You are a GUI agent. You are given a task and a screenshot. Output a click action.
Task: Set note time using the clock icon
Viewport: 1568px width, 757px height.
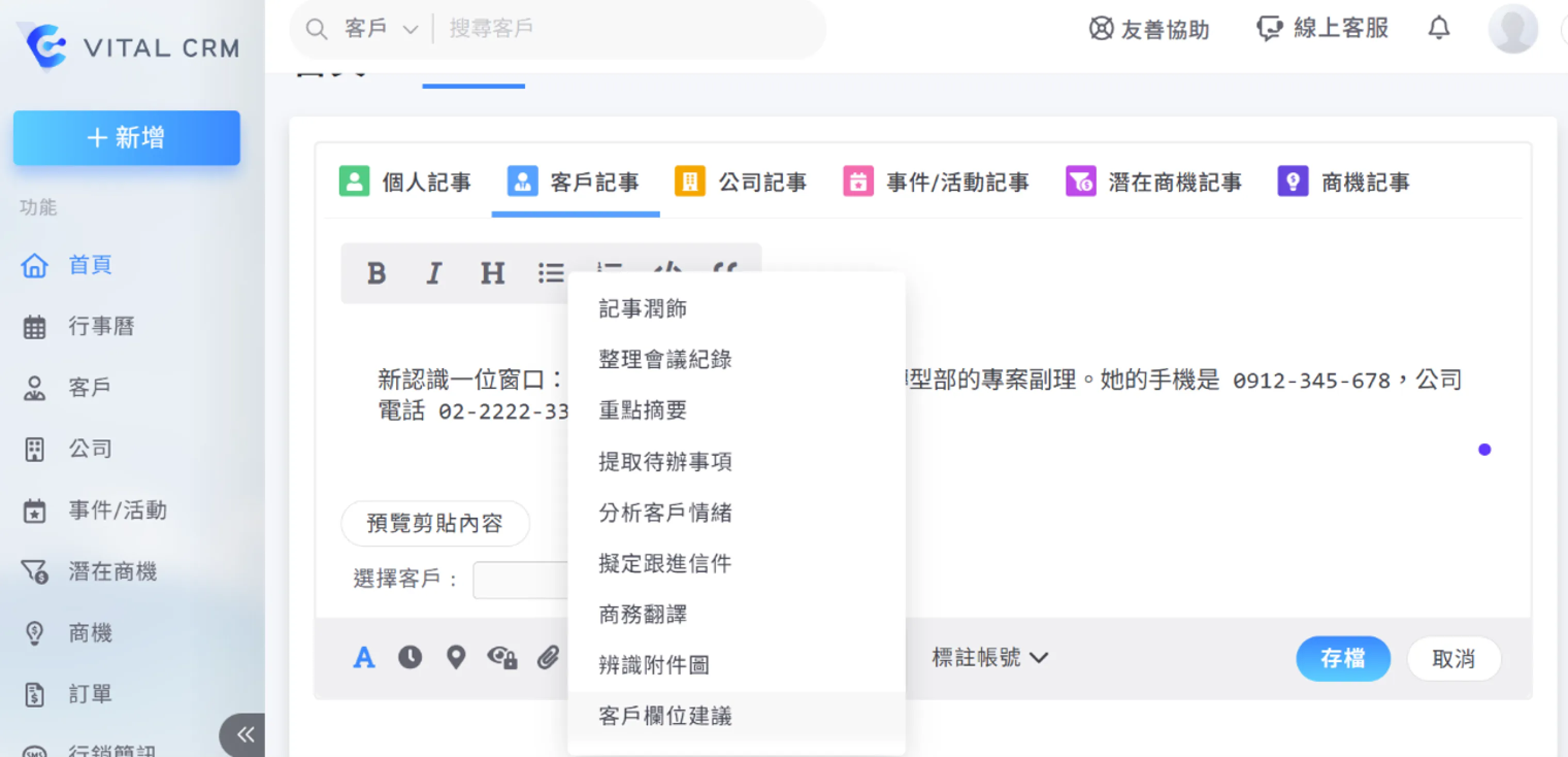point(410,657)
